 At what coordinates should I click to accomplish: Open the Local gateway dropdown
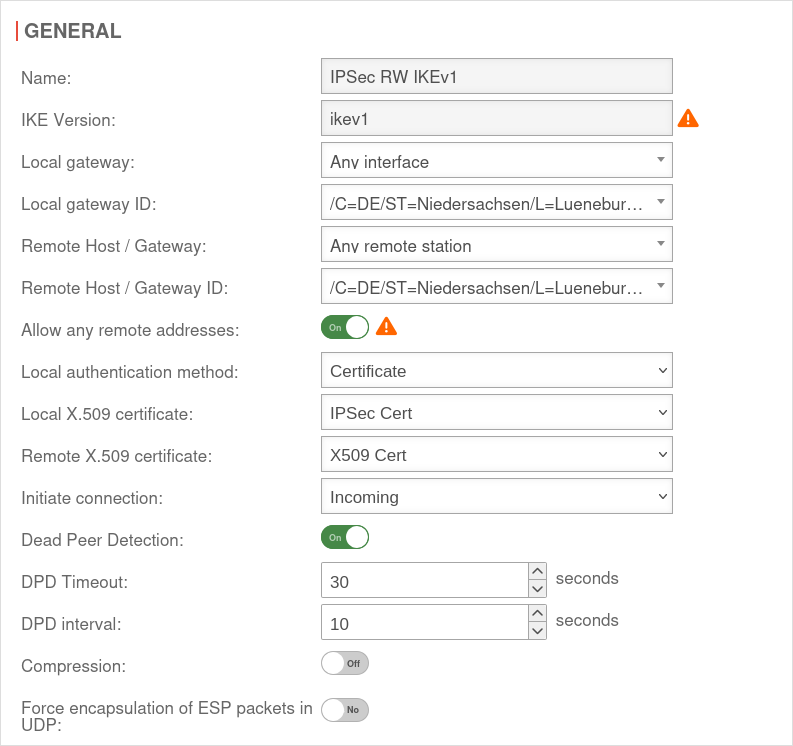pyautogui.click(x=496, y=160)
